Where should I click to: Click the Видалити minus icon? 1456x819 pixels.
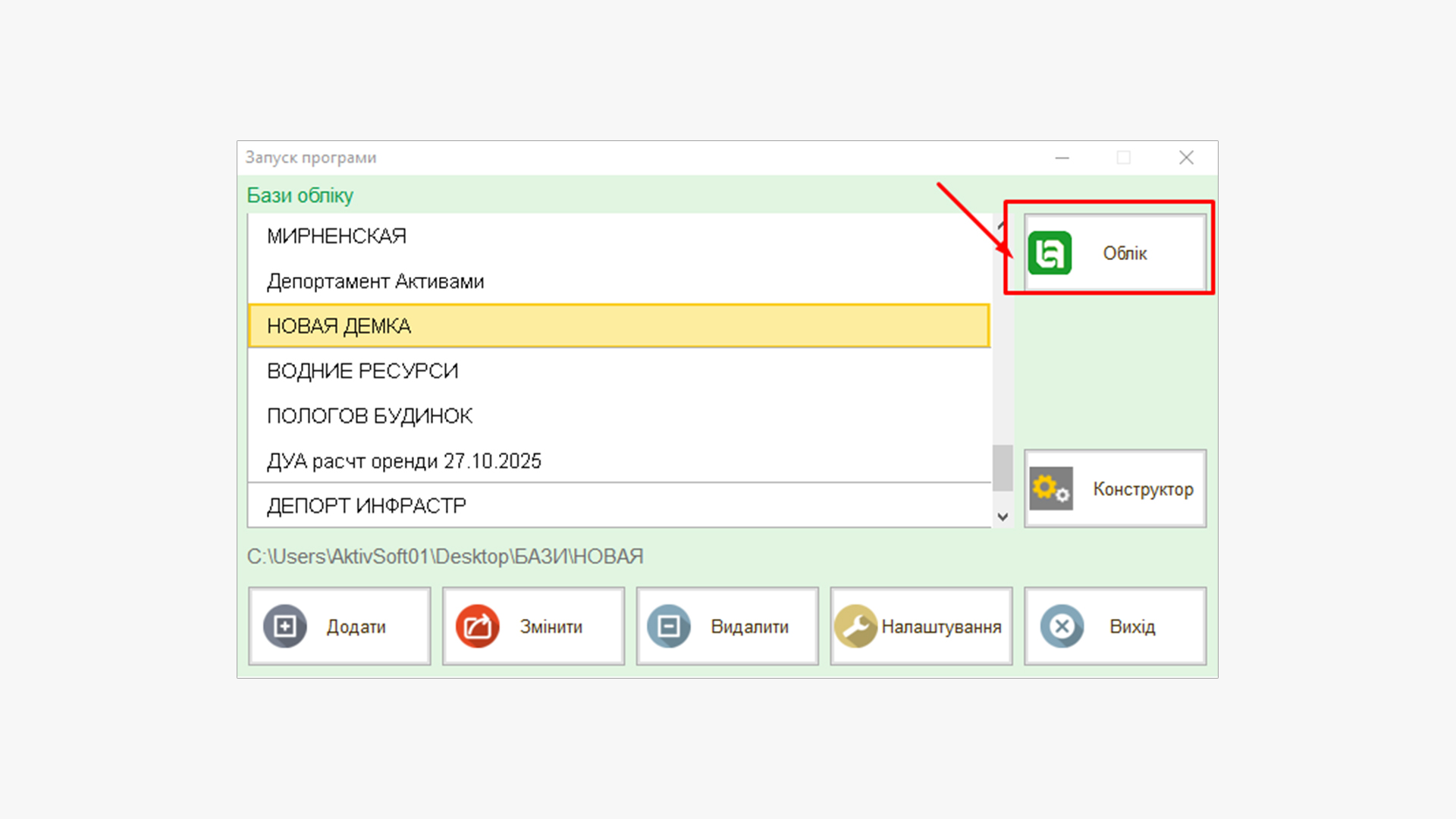point(669,626)
